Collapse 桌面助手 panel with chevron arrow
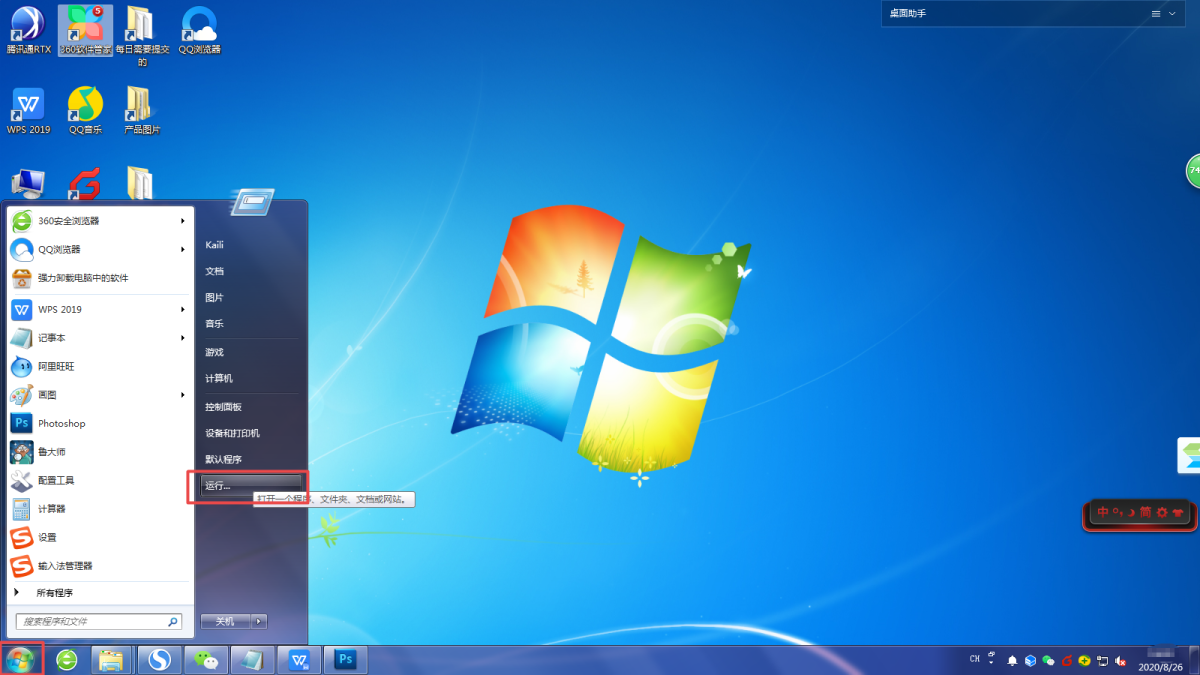 (x=1174, y=14)
